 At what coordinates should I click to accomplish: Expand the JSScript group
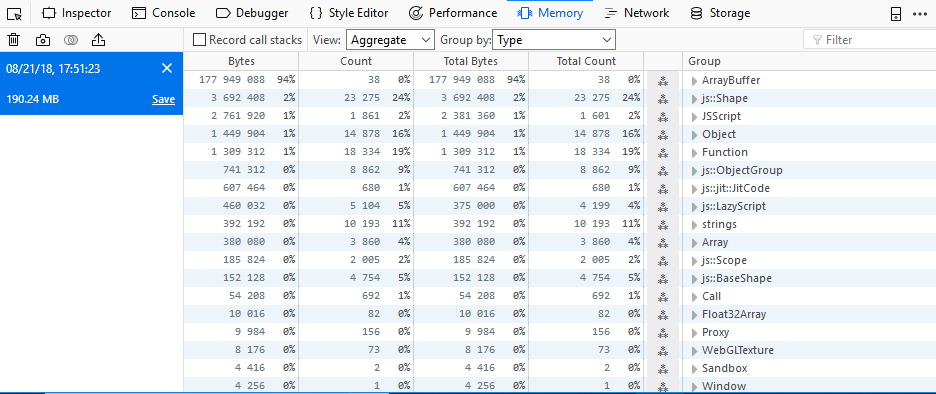click(694, 116)
